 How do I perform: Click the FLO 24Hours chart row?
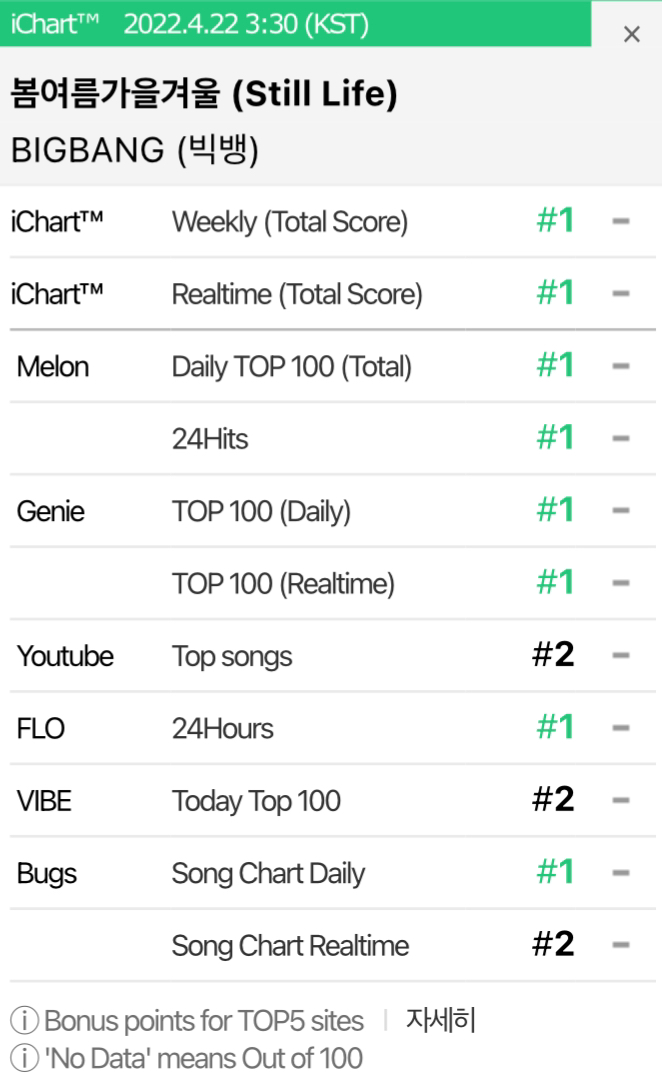(332, 728)
